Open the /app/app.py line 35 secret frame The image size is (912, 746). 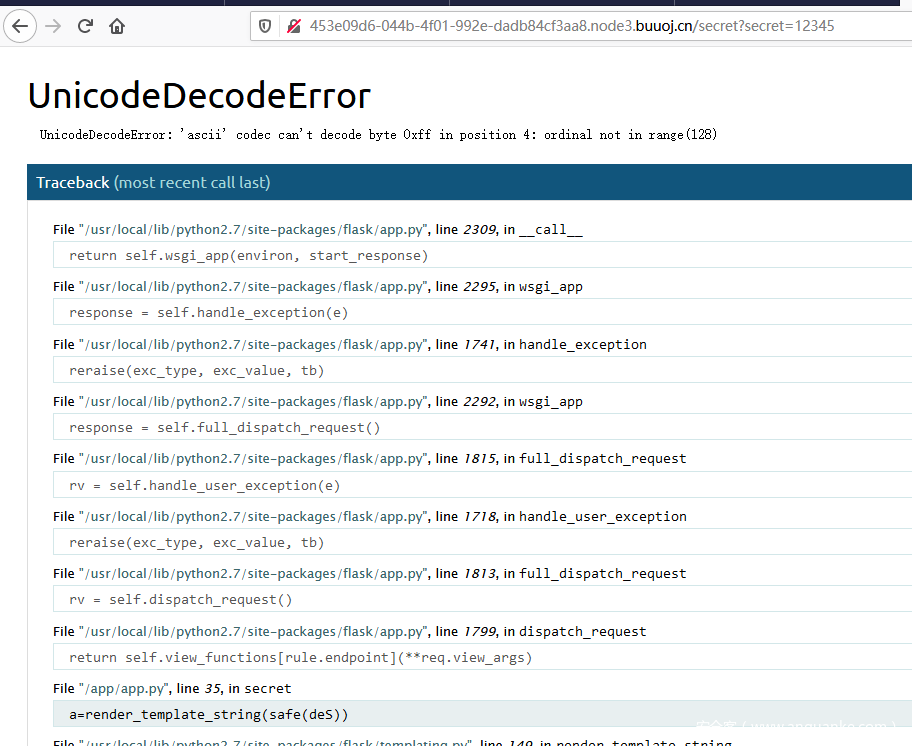172,688
